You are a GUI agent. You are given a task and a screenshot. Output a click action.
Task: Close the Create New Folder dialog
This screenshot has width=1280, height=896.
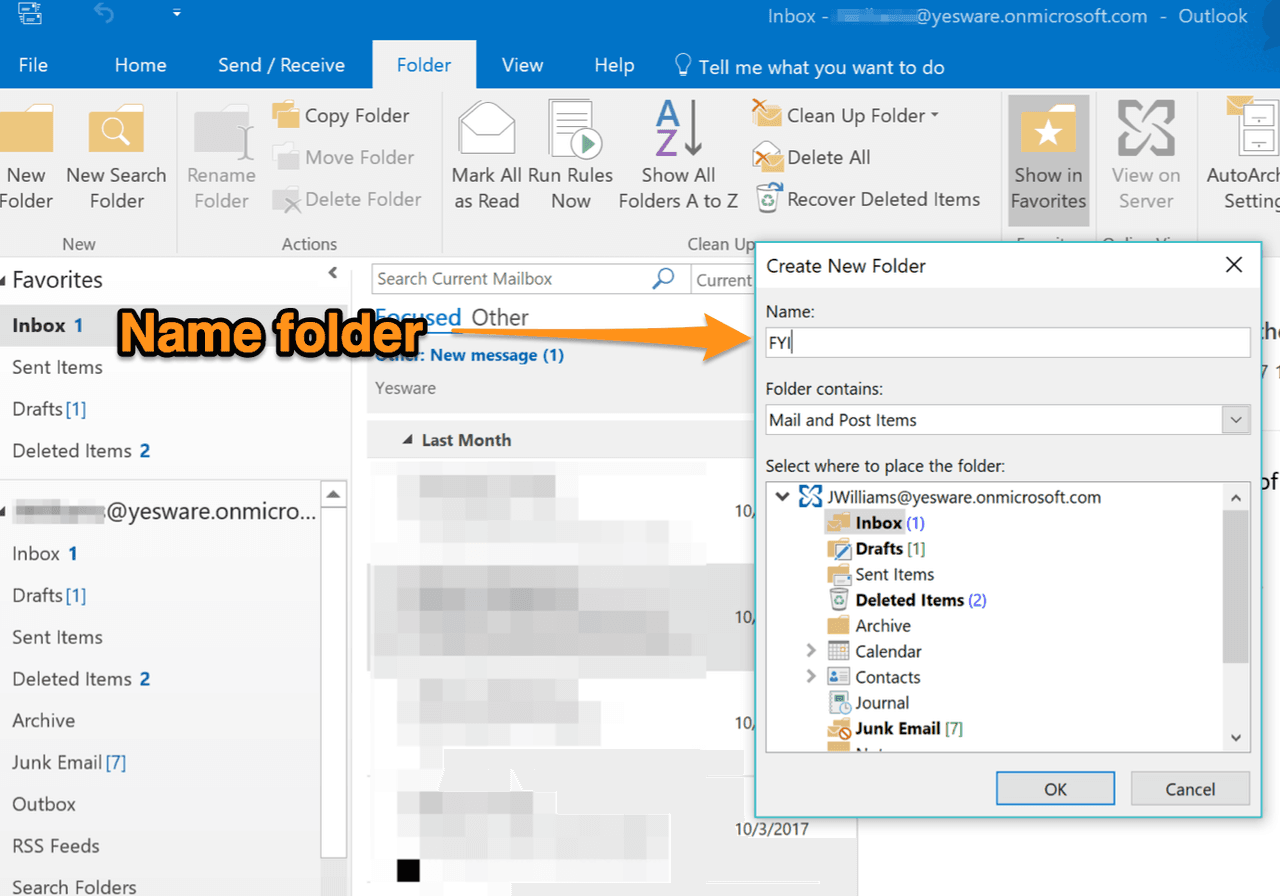(1234, 265)
